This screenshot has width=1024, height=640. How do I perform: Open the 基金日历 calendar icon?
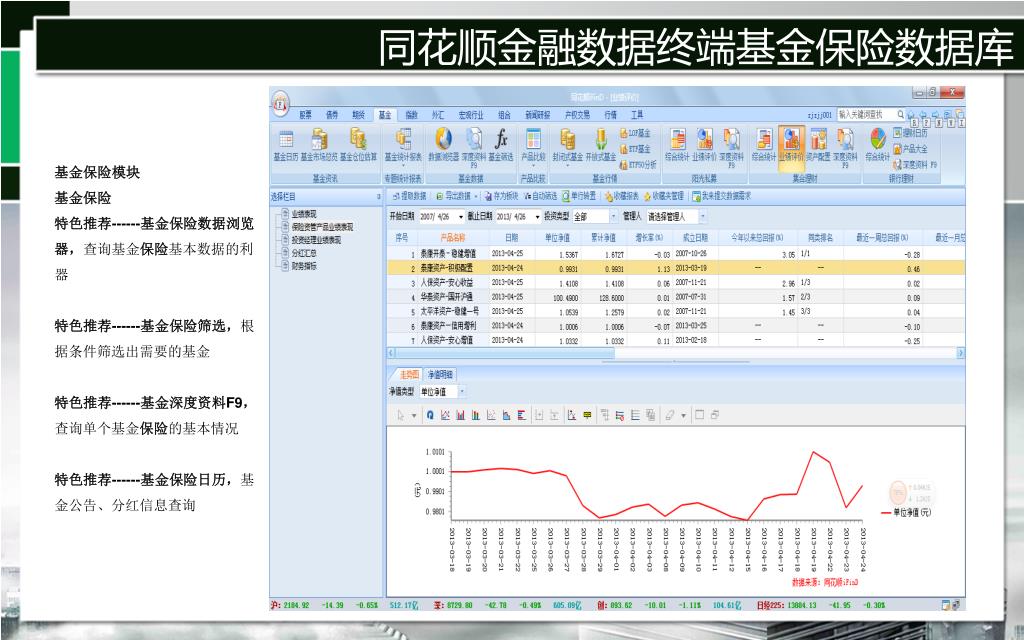tap(285, 146)
